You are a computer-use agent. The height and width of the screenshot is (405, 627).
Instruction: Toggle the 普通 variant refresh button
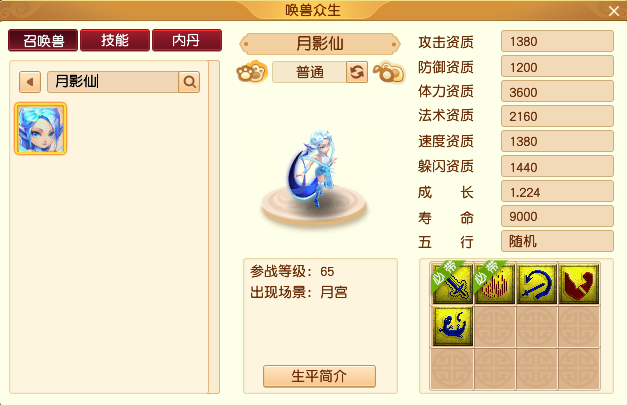click(x=357, y=72)
